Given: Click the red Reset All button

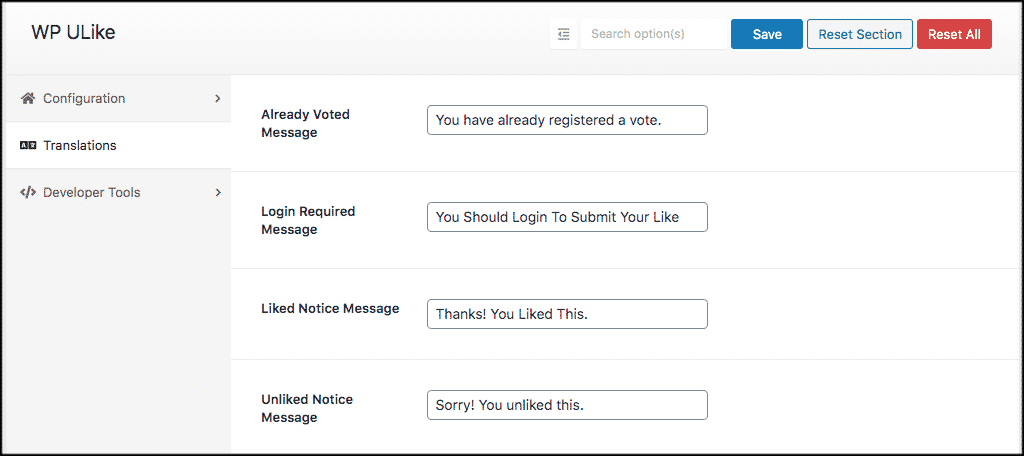Looking at the screenshot, I should click(x=954, y=34).
